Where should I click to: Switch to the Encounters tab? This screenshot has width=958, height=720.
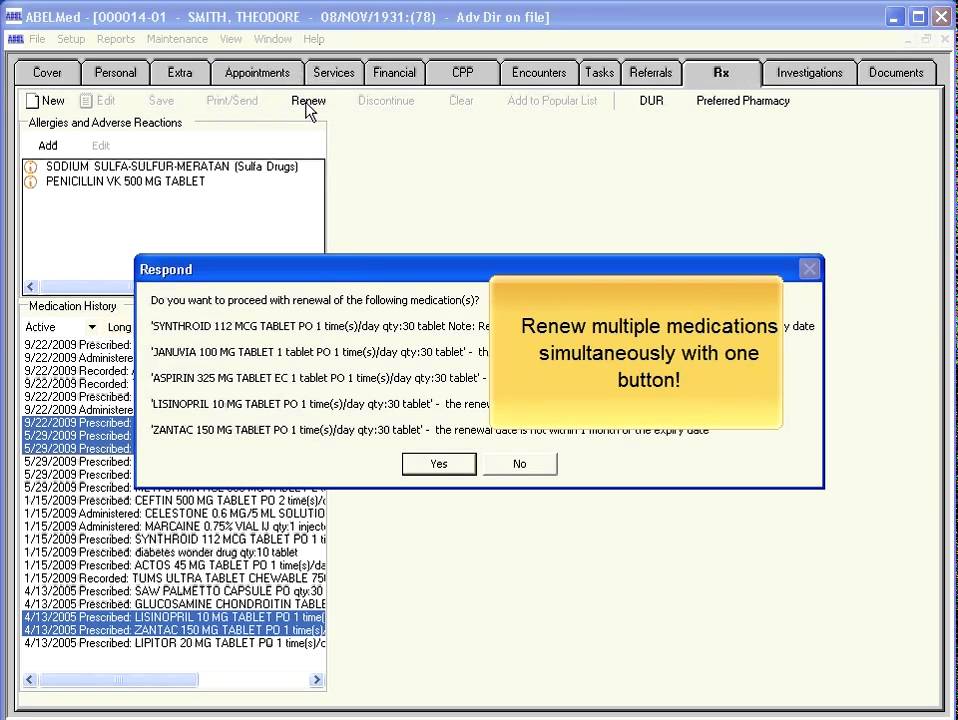pyautogui.click(x=538, y=73)
